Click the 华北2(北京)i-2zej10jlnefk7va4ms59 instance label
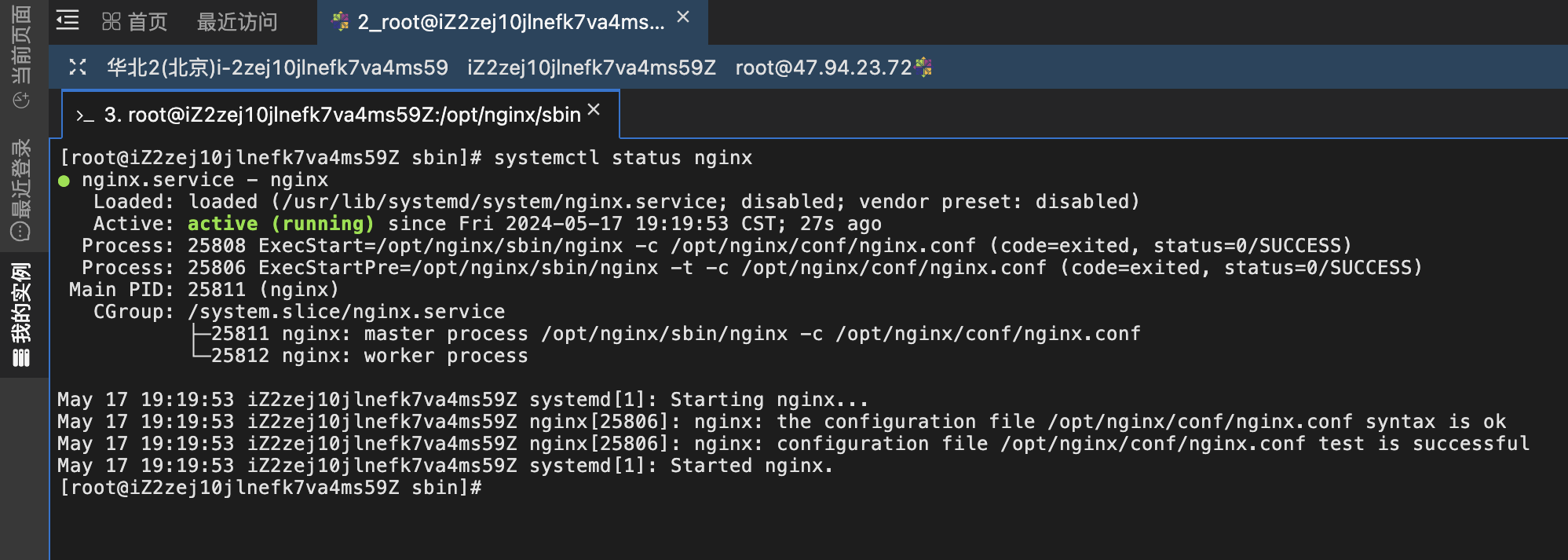The width and height of the screenshot is (1568, 560). point(277,68)
